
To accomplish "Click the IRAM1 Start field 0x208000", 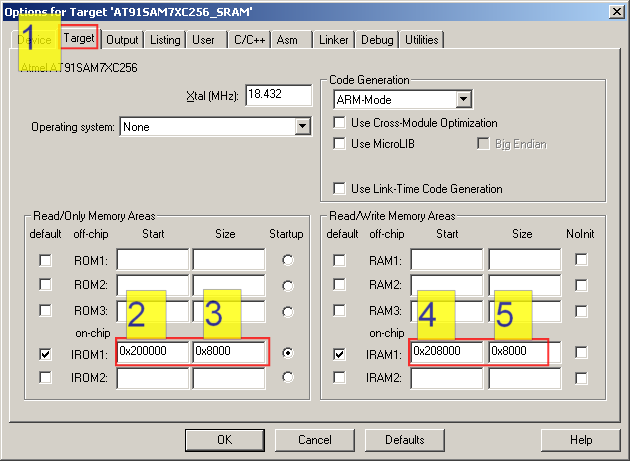I will [x=447, y=352].
